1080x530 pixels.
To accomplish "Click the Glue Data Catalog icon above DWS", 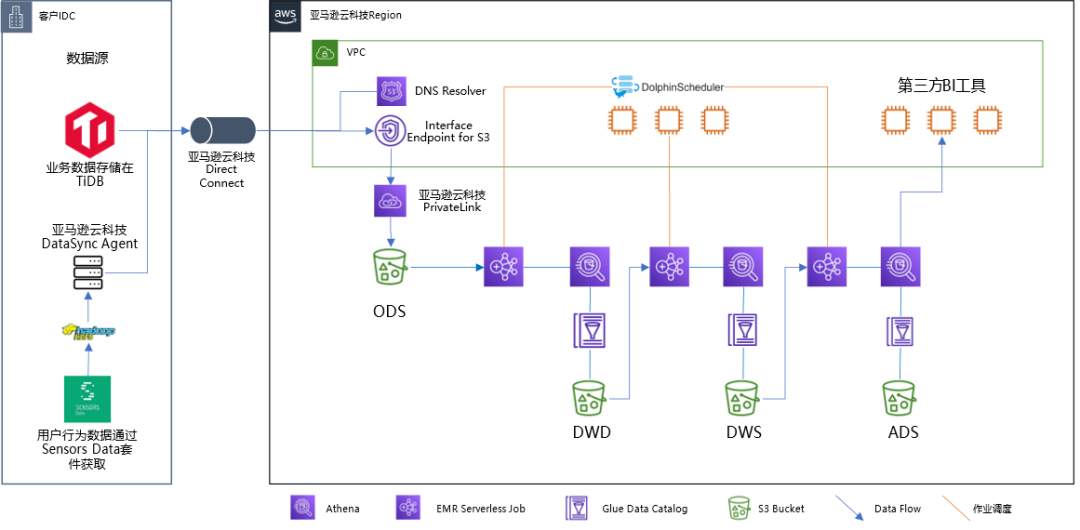I will (x=743, y=330).
